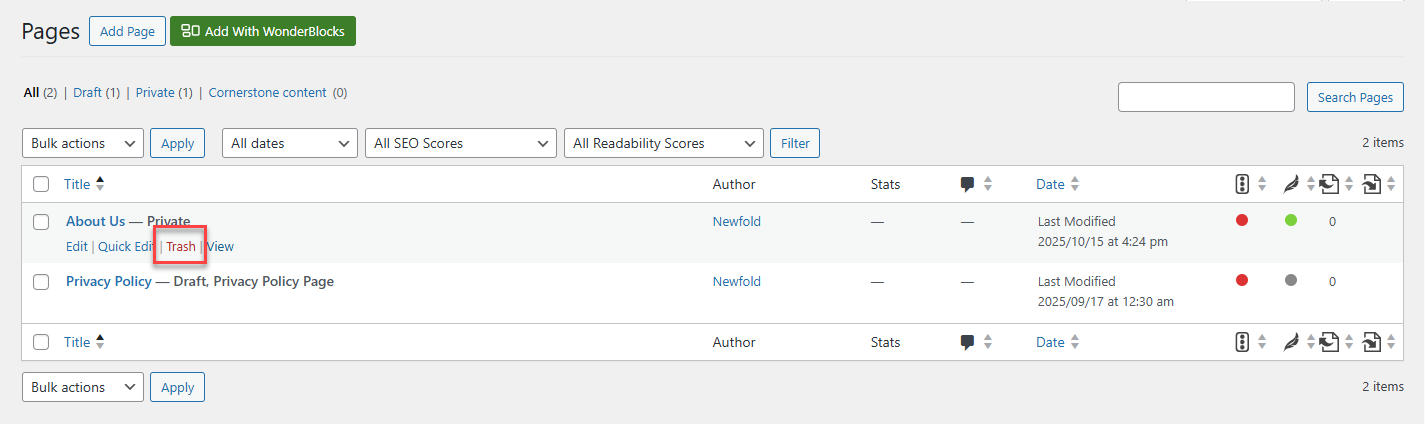
Task: Click green readability dot for About Us
Action: (1291, 221)
